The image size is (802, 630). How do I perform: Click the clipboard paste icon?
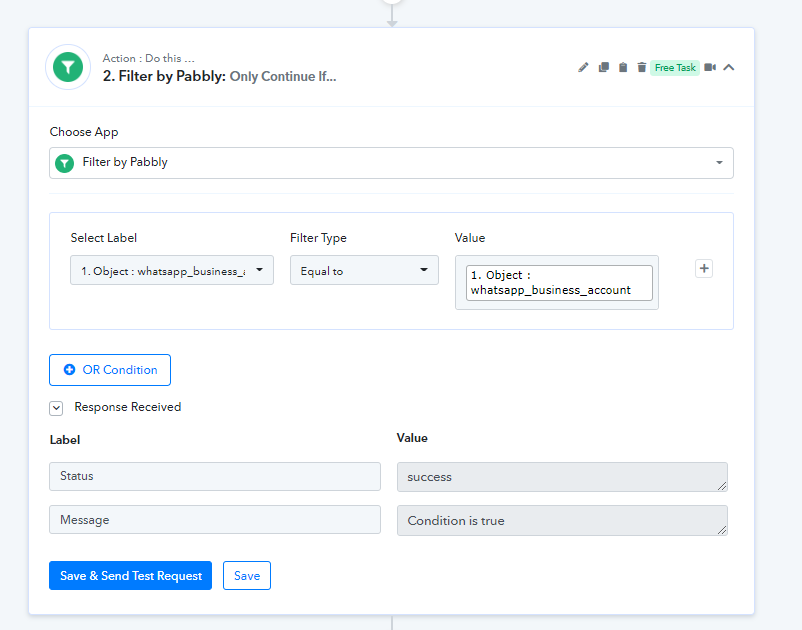coord(623,67)
